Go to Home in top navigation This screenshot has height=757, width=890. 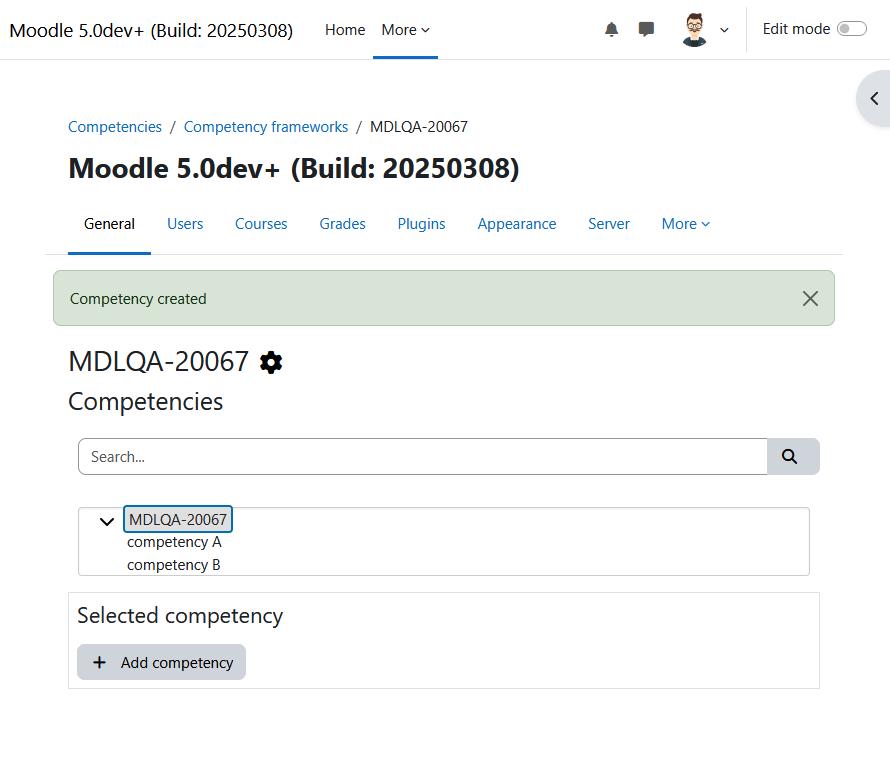(345, 30)
